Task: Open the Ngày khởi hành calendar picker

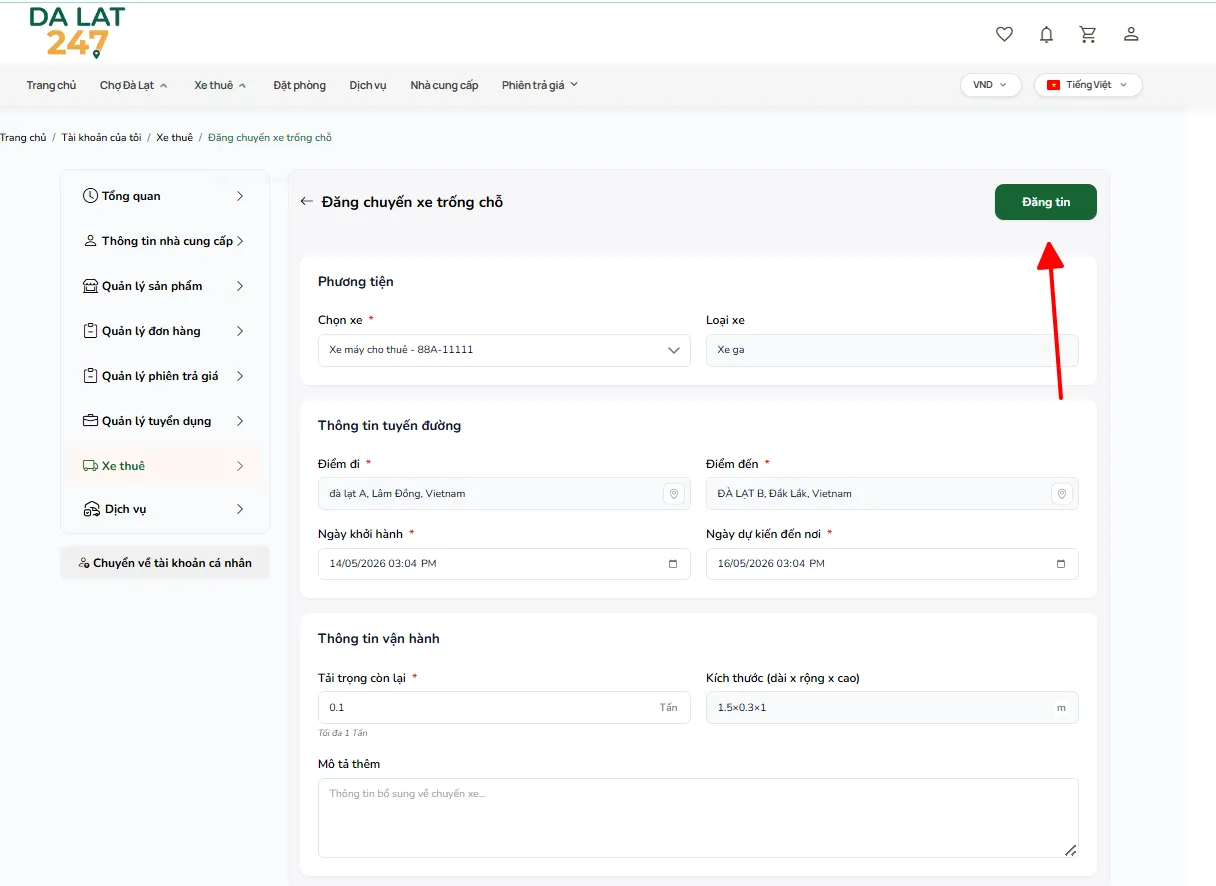Action: pyautogui.click(x=673, y=564)
